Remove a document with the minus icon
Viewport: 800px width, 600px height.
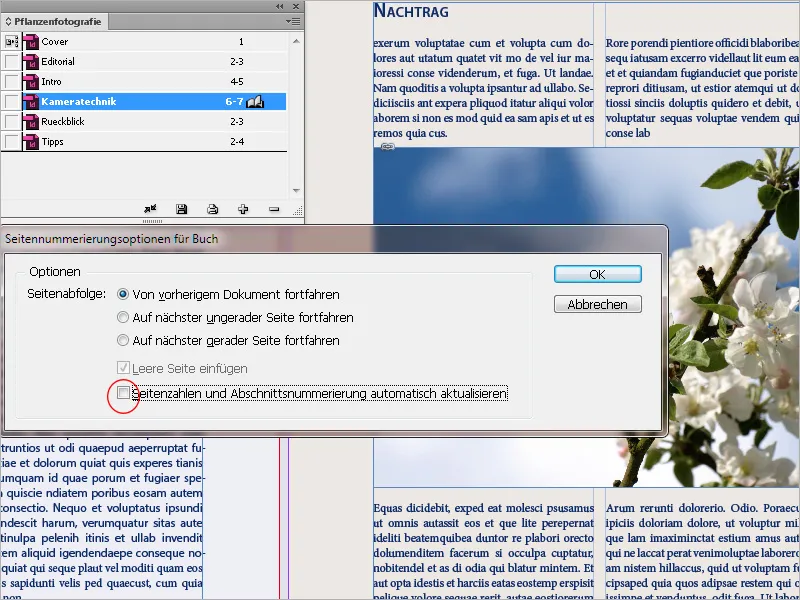(x=274, y=209)
